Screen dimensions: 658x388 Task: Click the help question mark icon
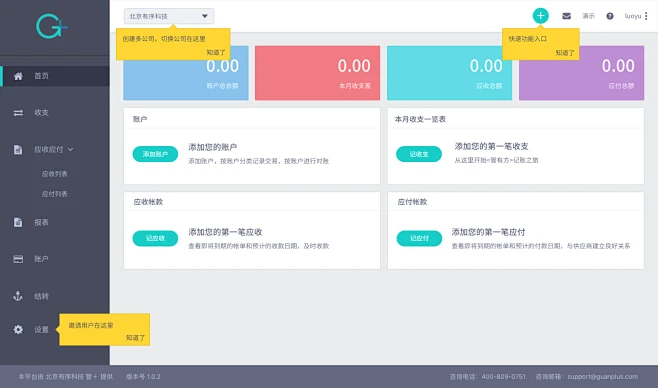[x=610, y=16]
